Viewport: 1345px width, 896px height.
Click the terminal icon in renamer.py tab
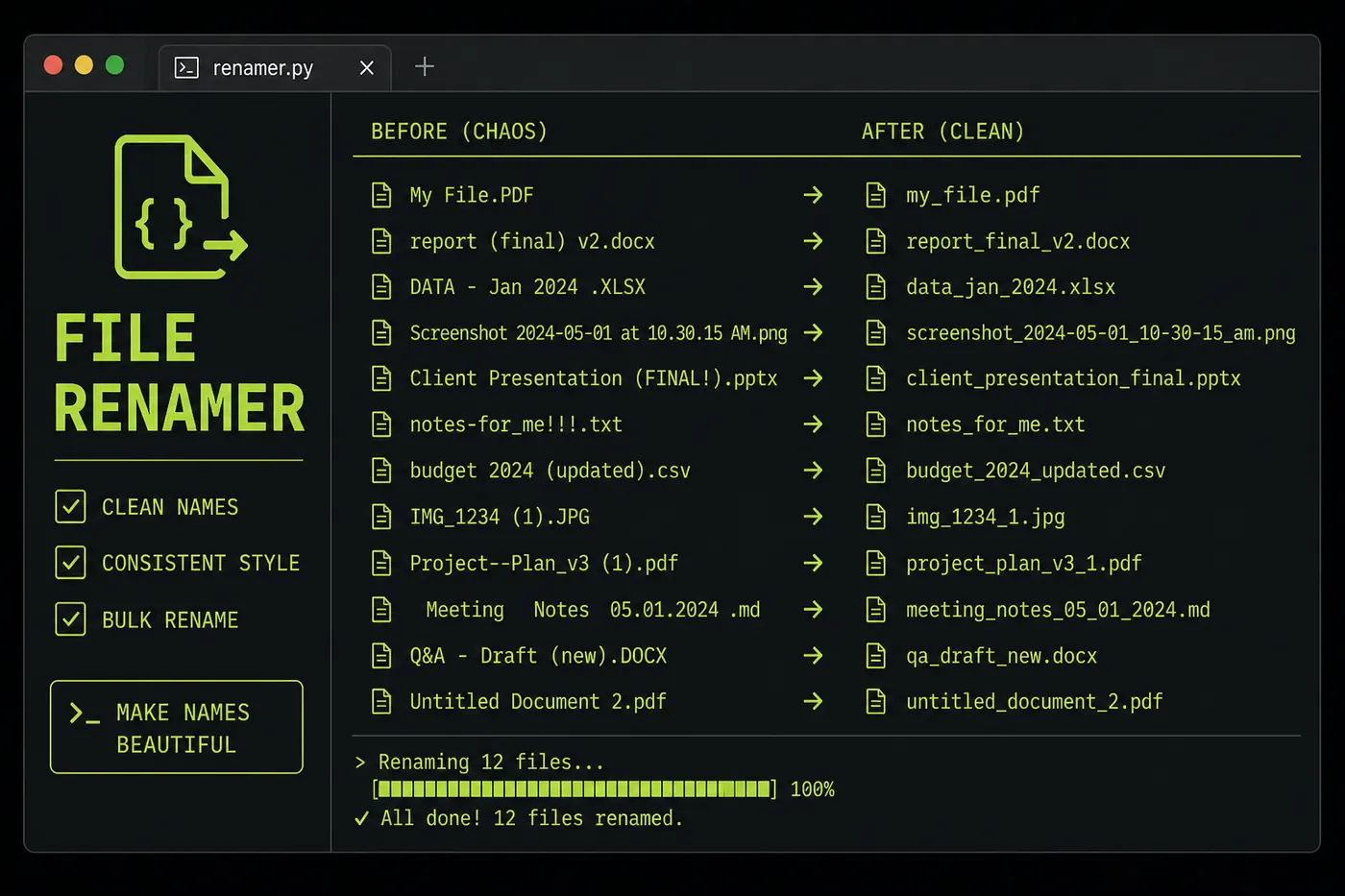click(186, 67)
